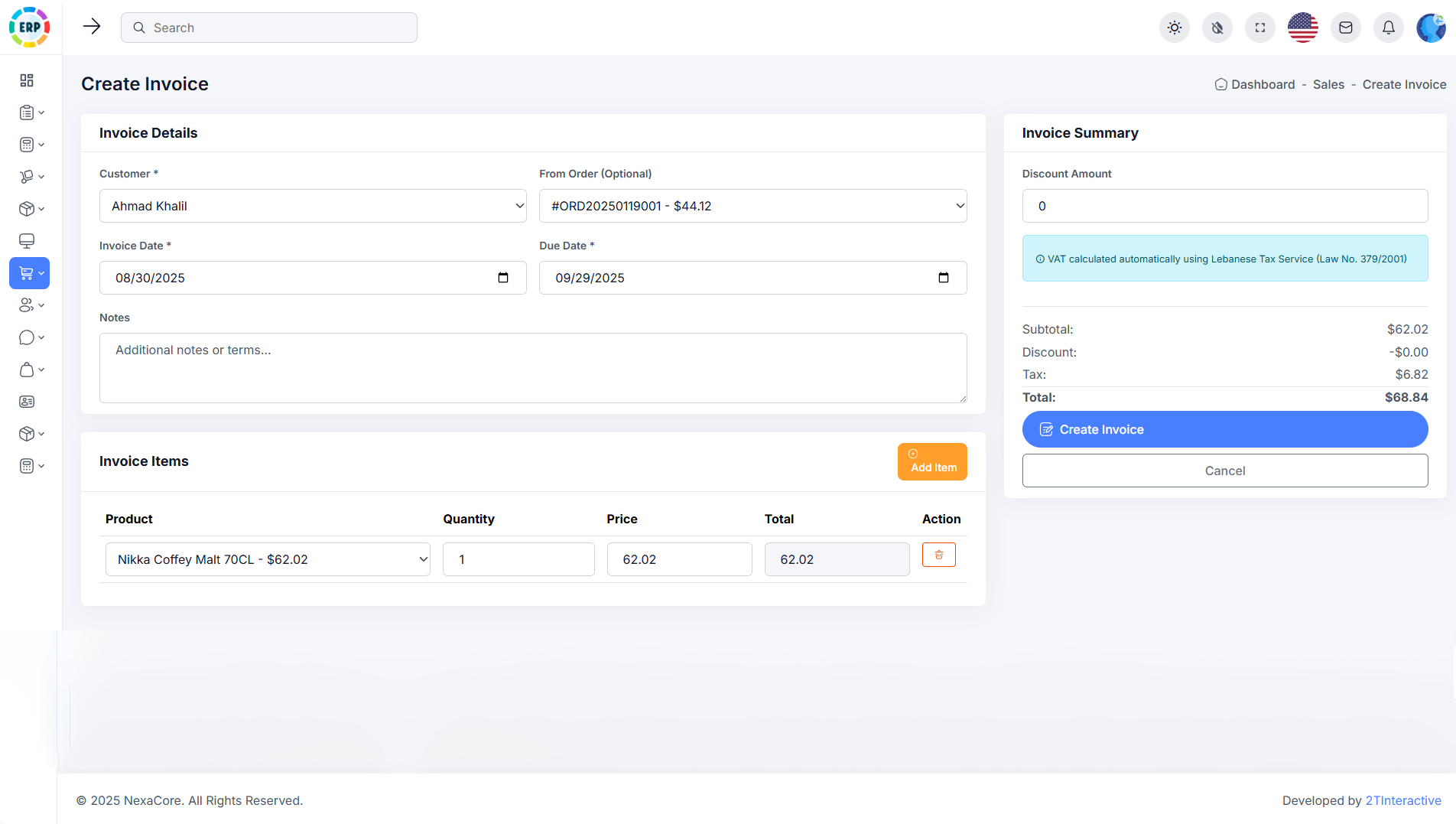The width and height of the screenshot is (1456, 824).
Task: Open the ID card contacts icon
Action: click(x=27, y=401)
